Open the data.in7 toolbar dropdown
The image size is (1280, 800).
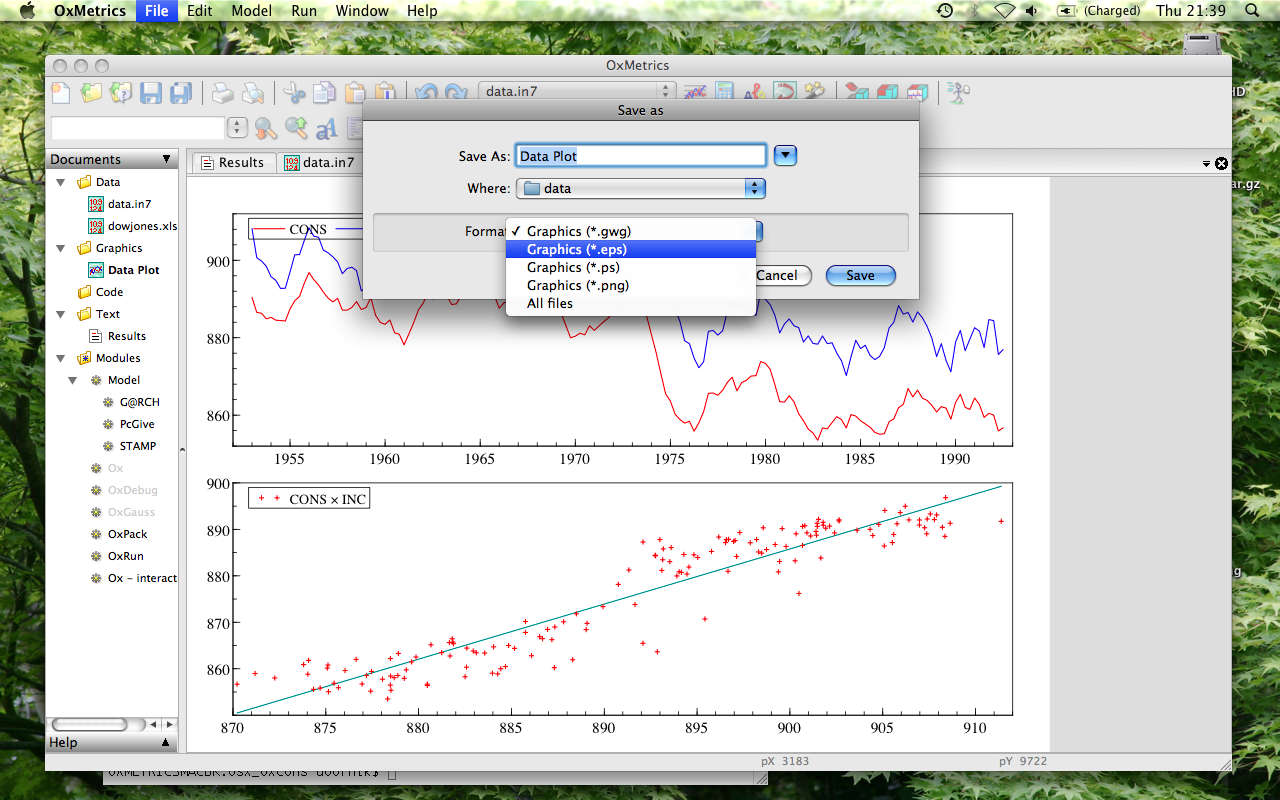coord(577,92)
